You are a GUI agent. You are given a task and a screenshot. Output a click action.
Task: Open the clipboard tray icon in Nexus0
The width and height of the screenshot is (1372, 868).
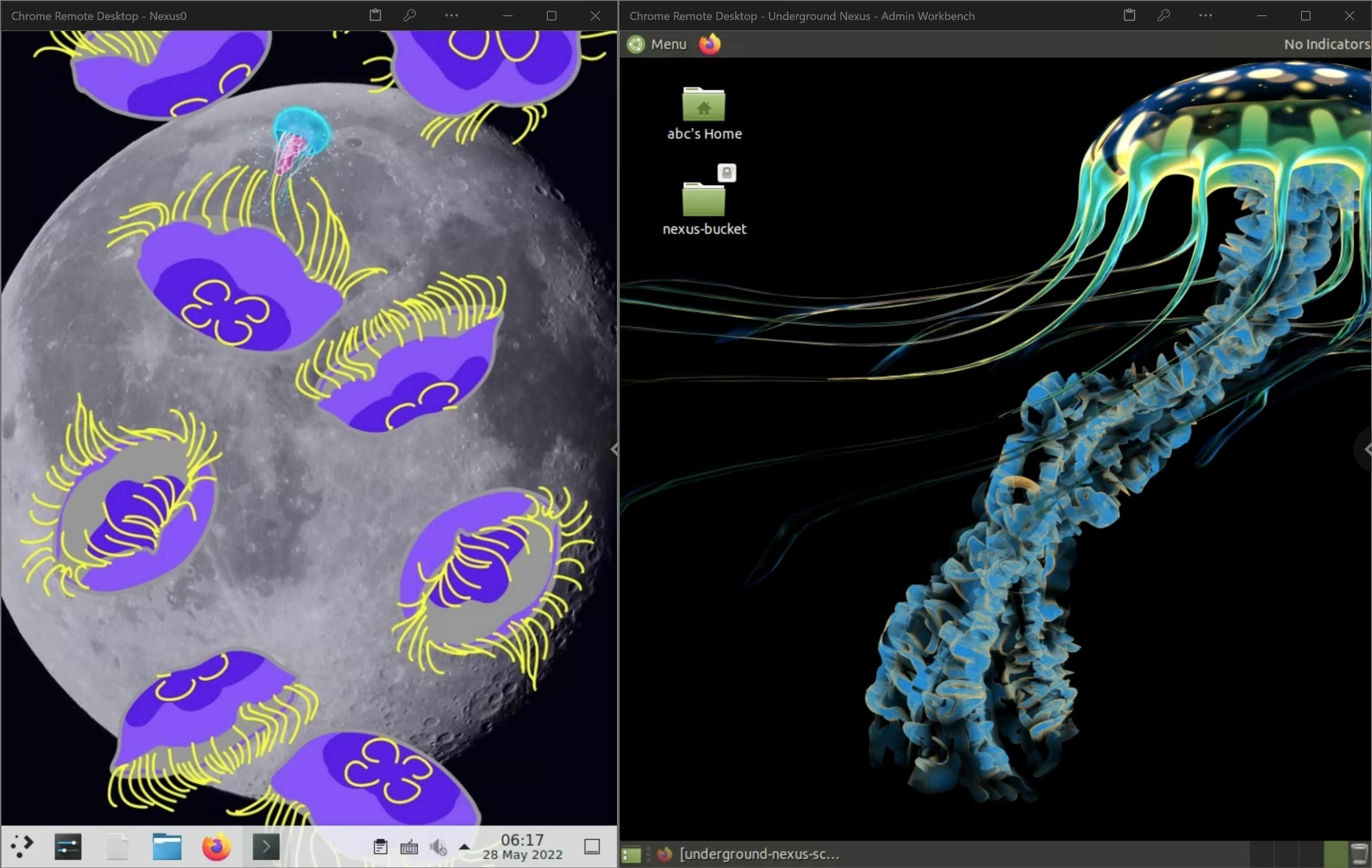(x=381, y=848)
